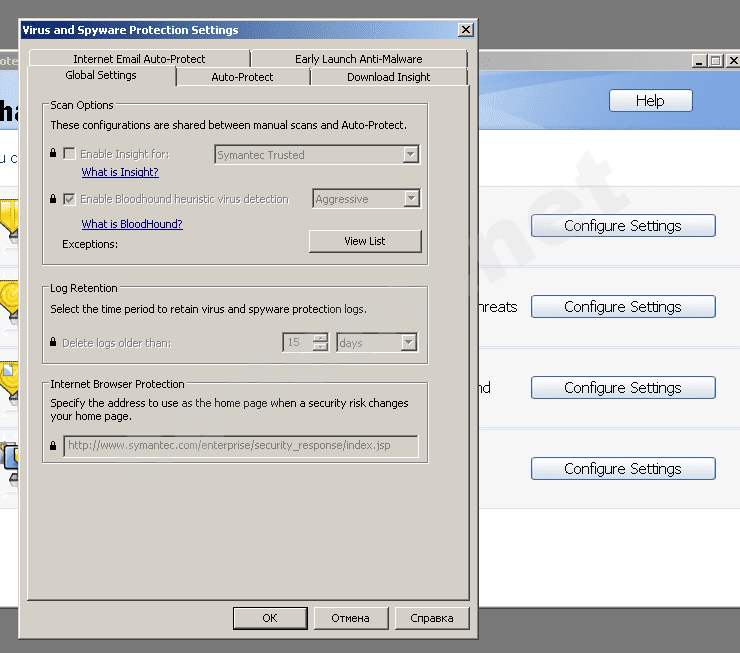Click the padlock icon beside Enable Bloodhound

point(53,199)
